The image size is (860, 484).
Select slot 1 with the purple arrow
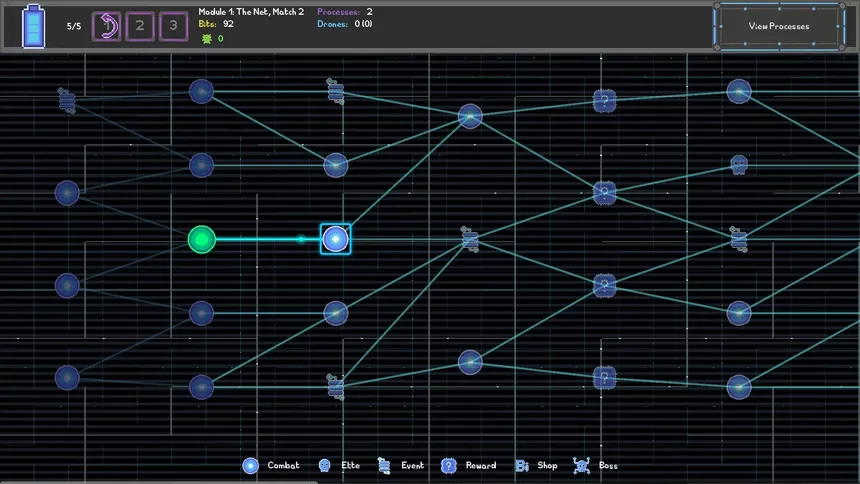(106, 26)
